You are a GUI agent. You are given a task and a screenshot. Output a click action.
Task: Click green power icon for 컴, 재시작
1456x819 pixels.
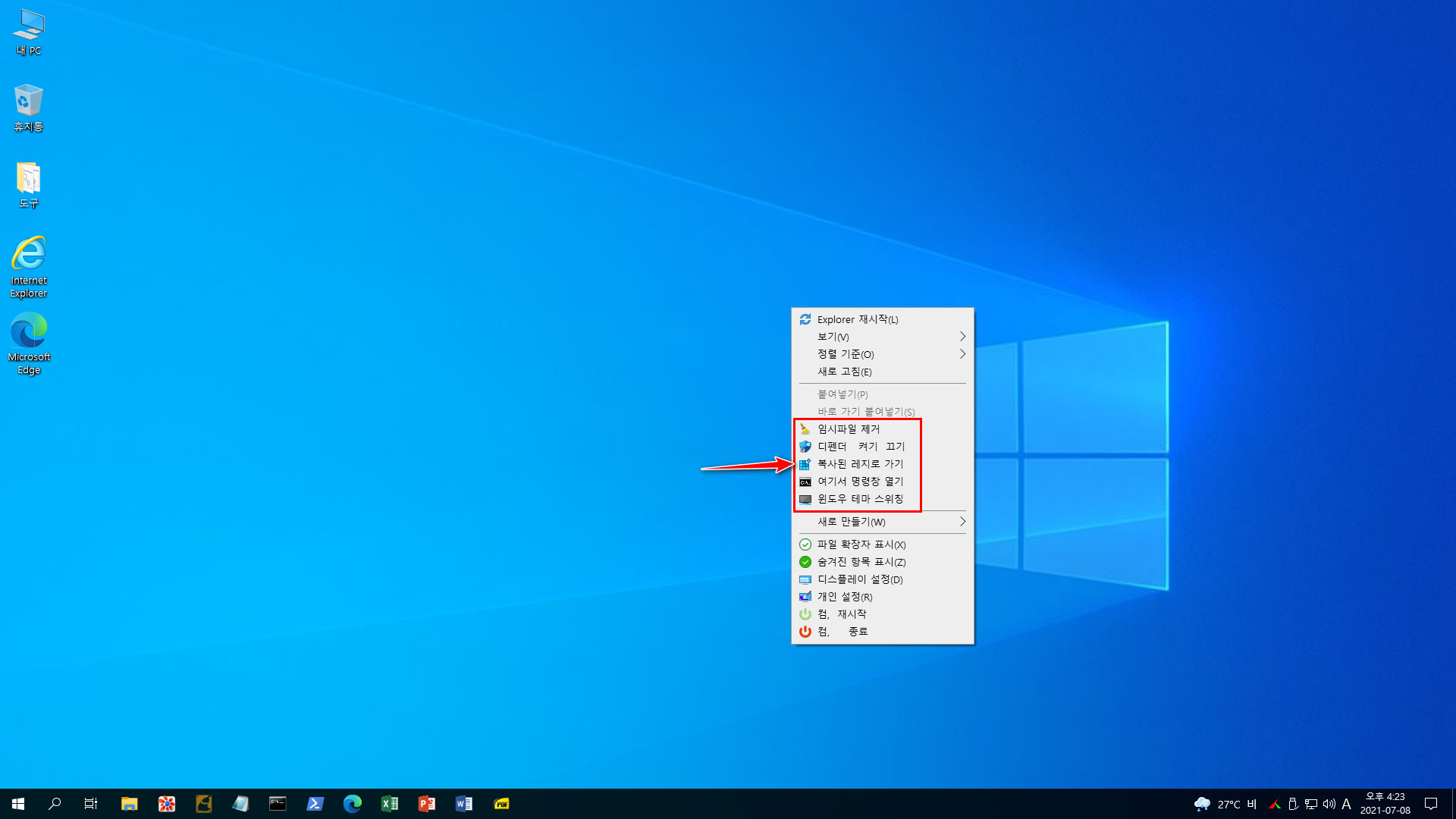[805, 614]
